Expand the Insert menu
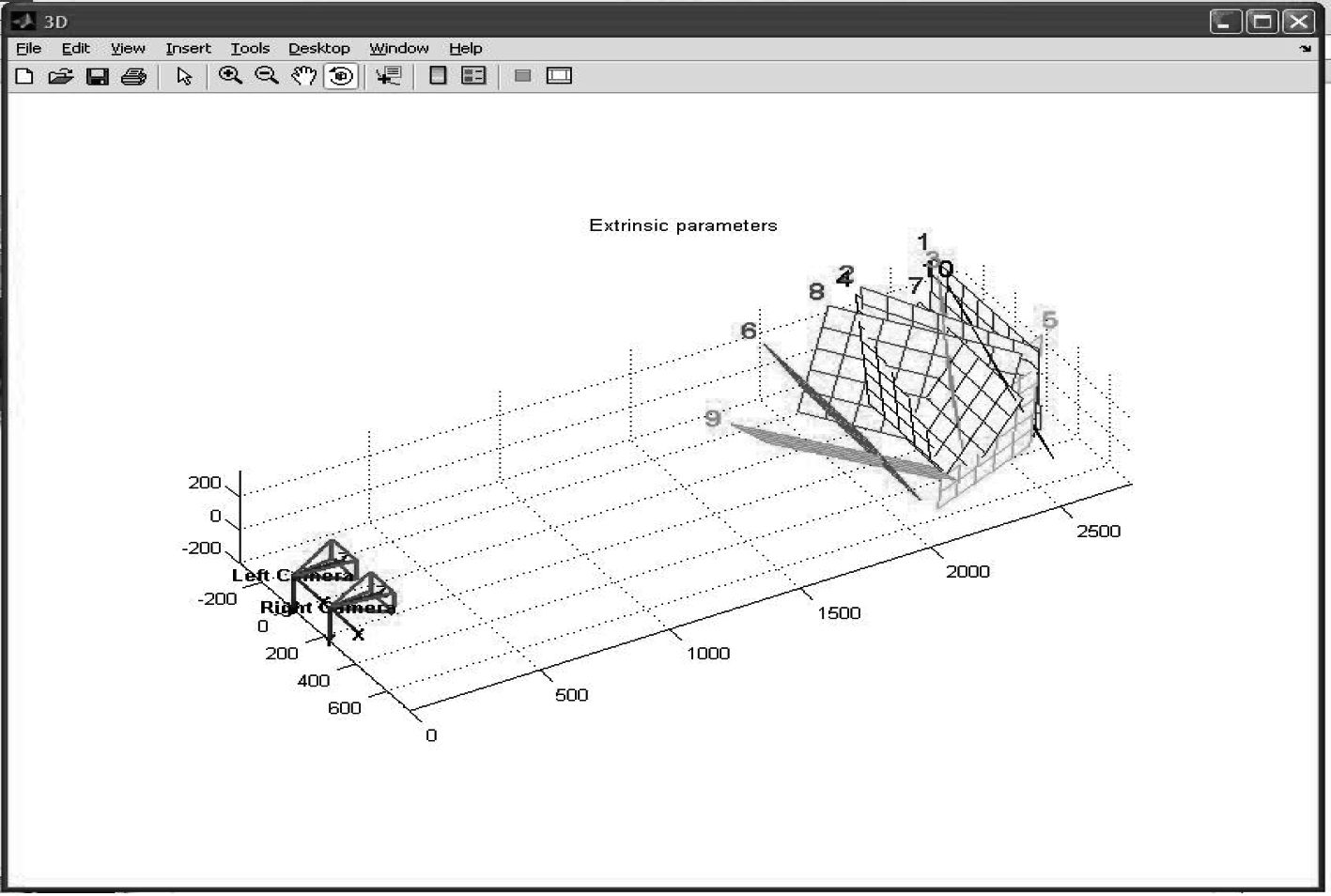 click(x=188, y=48)
